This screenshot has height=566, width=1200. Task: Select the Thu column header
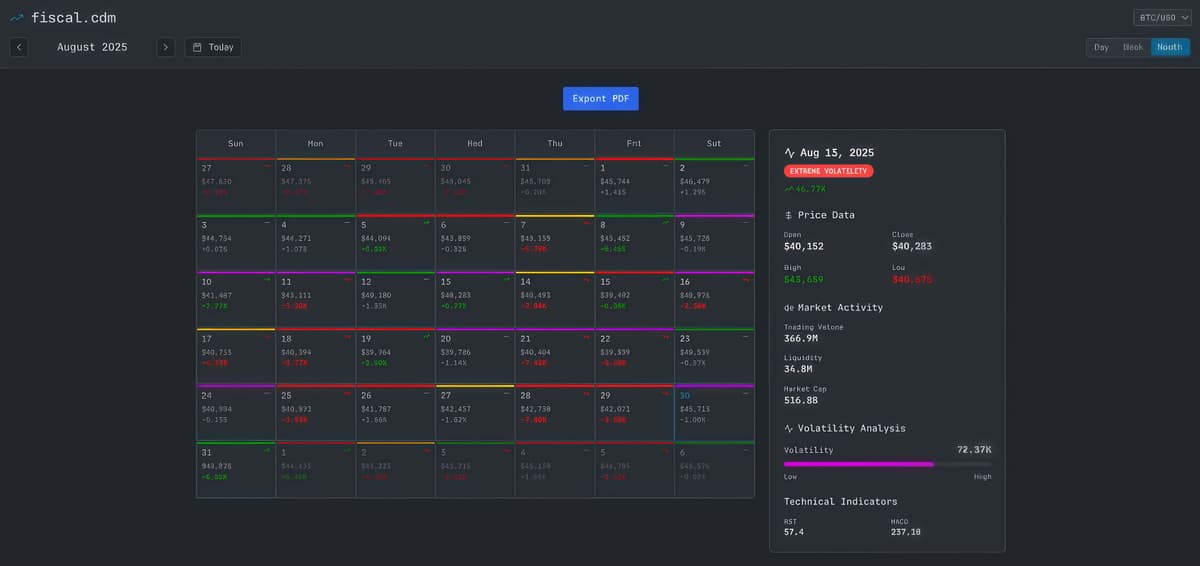tap(555, 143)
